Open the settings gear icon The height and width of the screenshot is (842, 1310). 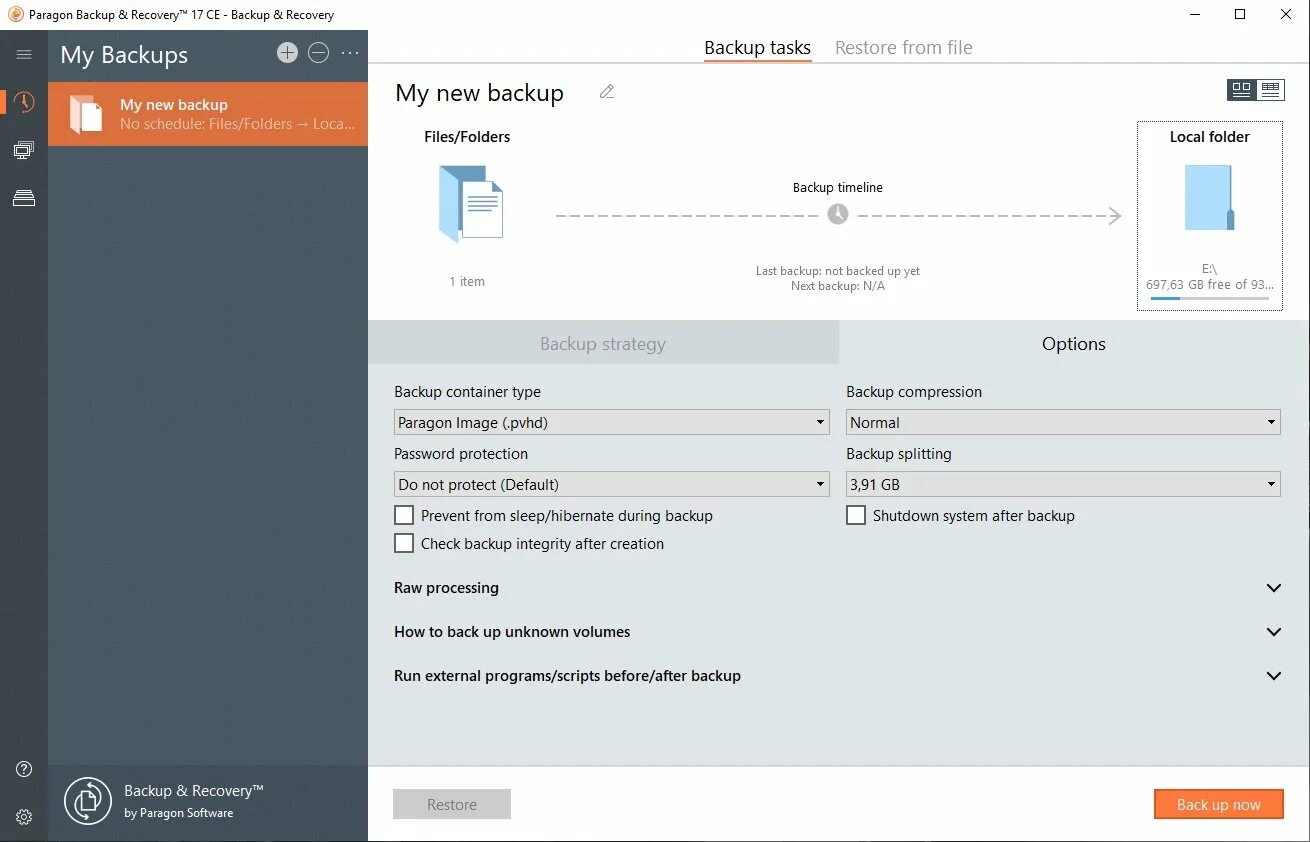[24, 817]
